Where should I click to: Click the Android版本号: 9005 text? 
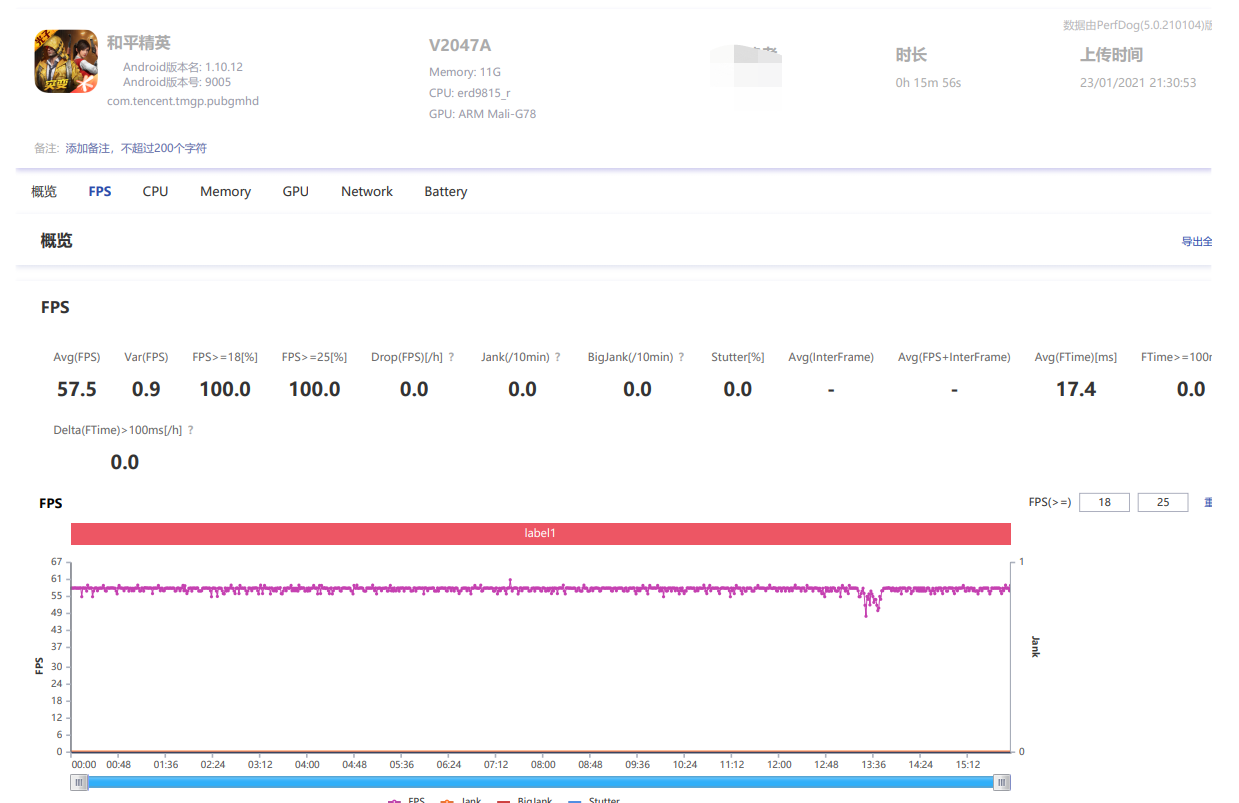pyautogui.click(x=177, y=82)
